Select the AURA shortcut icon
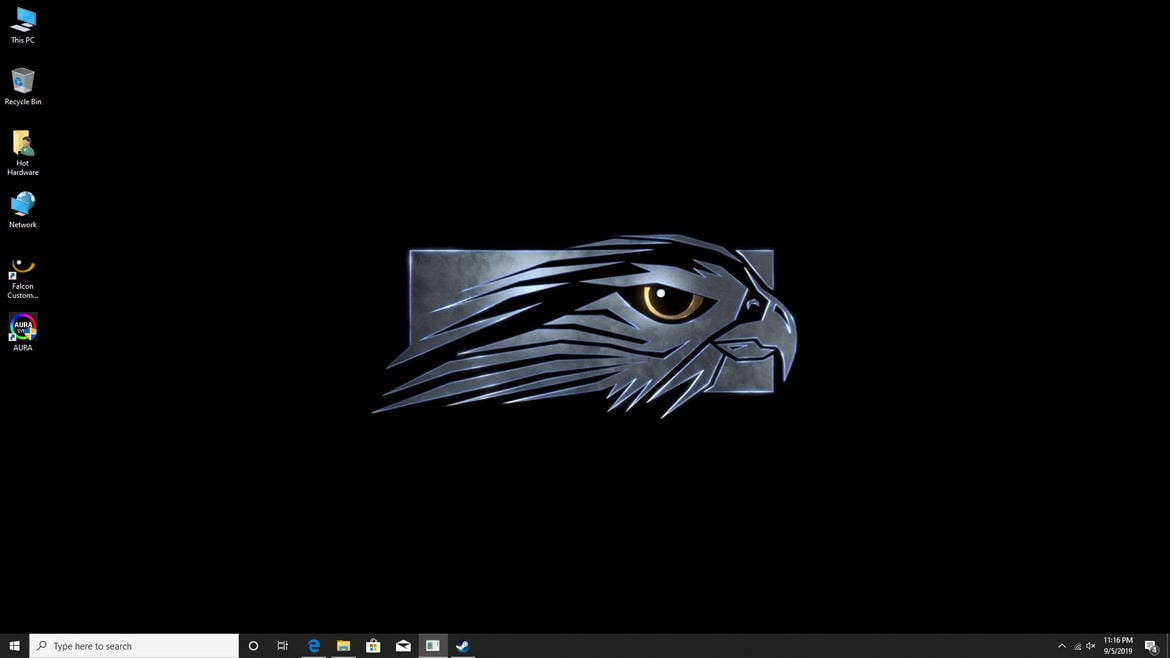This screenshot has height=658, width=1170. tap(22, 332)
